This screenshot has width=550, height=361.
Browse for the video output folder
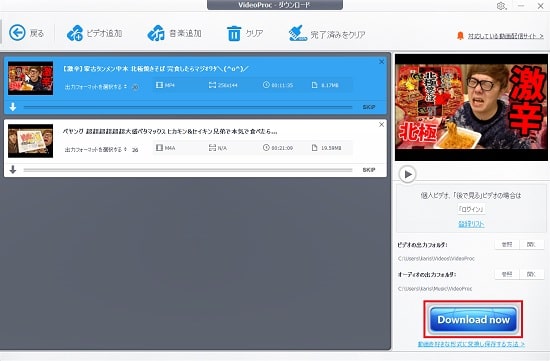[507, 245]
